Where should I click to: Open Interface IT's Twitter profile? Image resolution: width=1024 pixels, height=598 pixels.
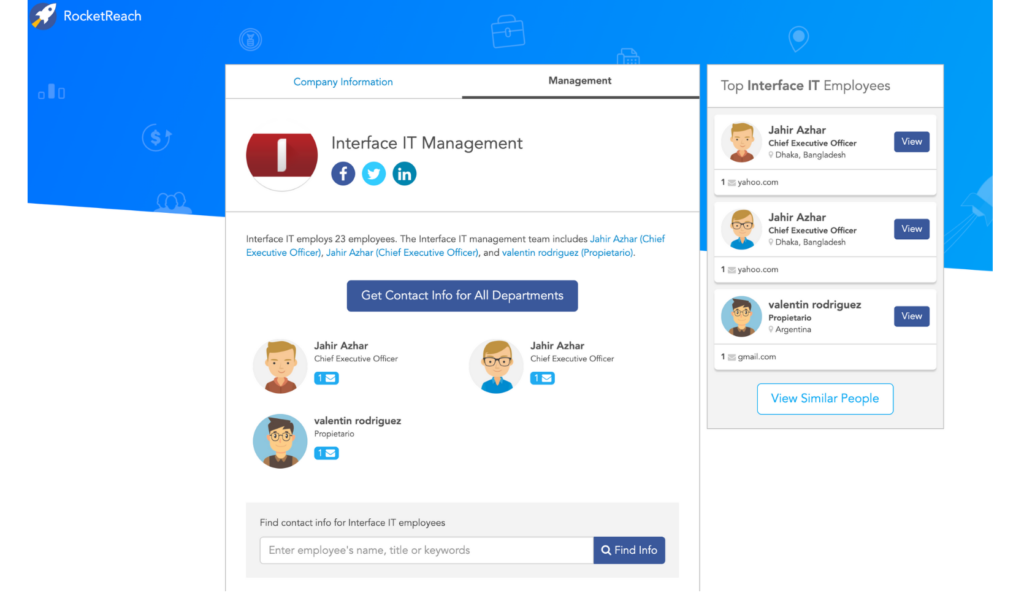tap(374, 173)
